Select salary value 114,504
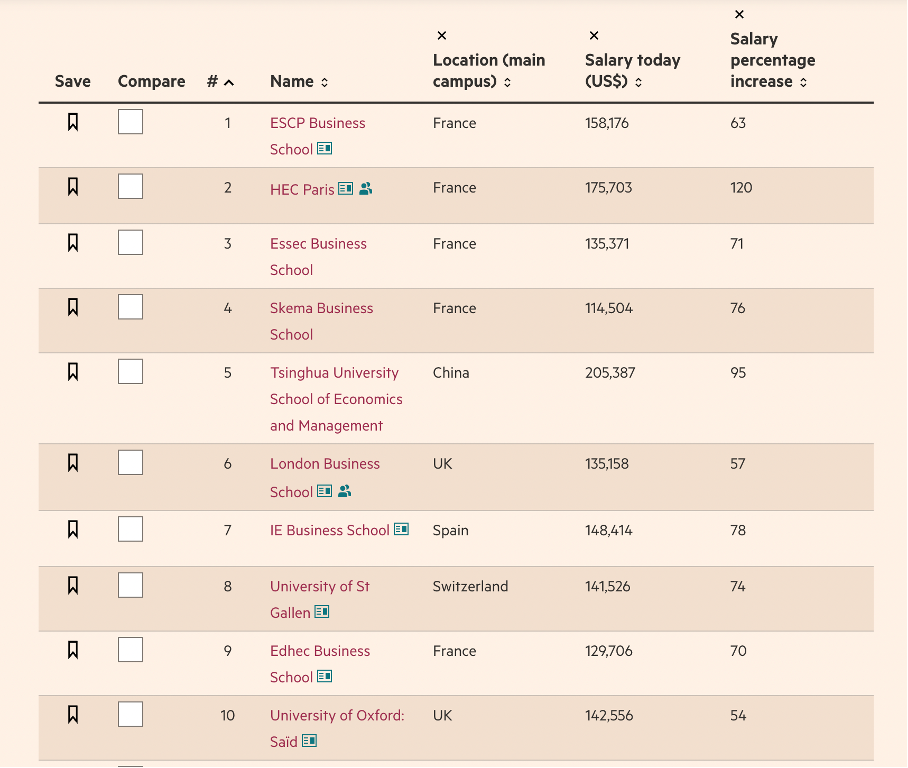This screenshot has height=768, width=908. tap(609, 308)
